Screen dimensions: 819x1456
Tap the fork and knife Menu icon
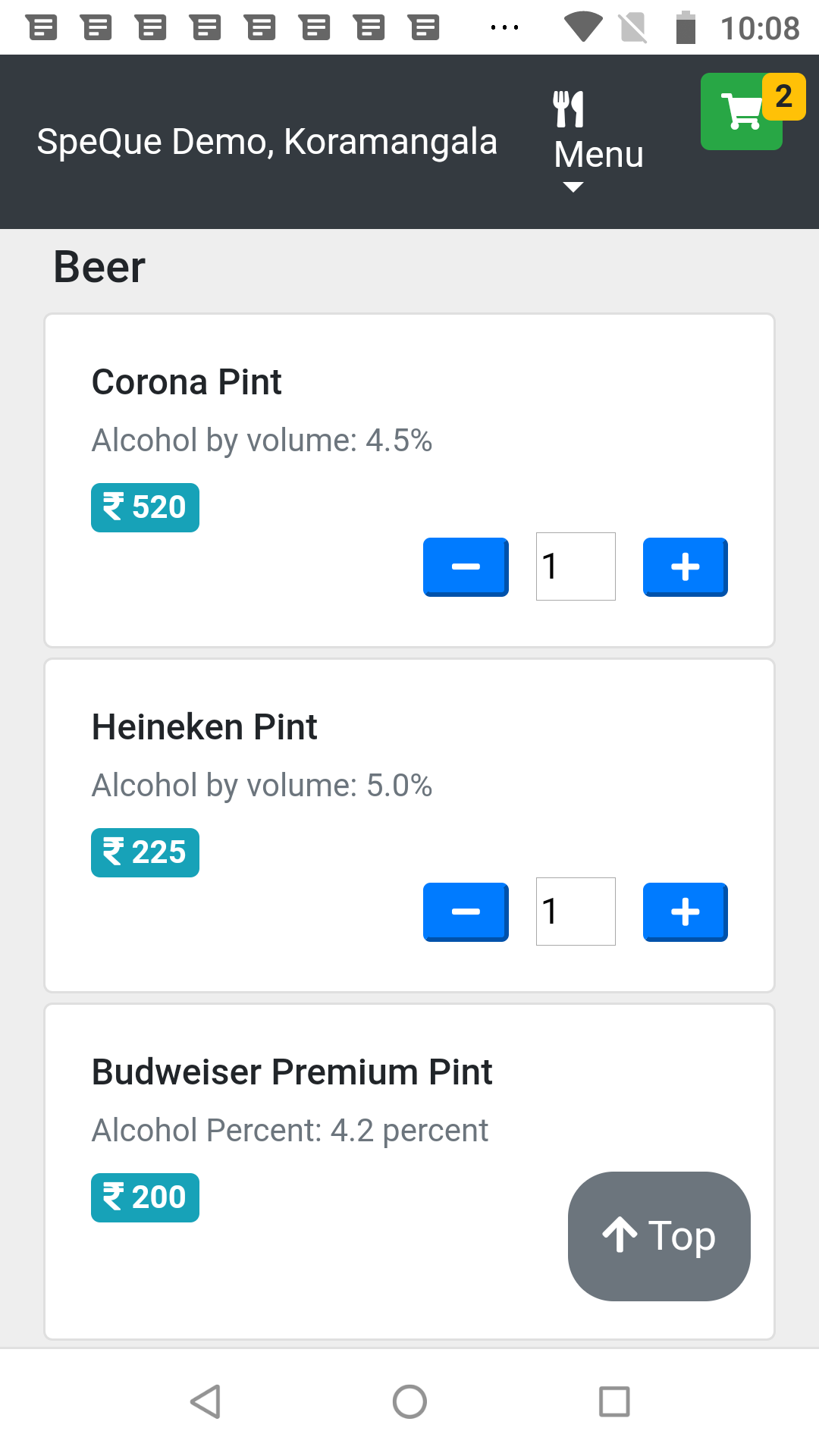[568, 109]
